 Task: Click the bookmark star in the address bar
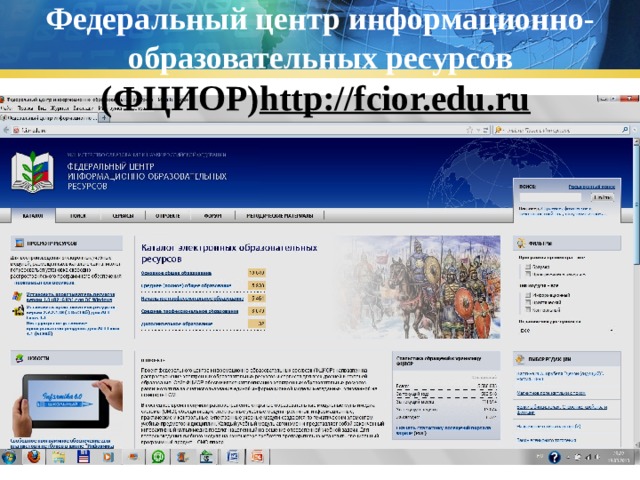[x=469, y=130]
